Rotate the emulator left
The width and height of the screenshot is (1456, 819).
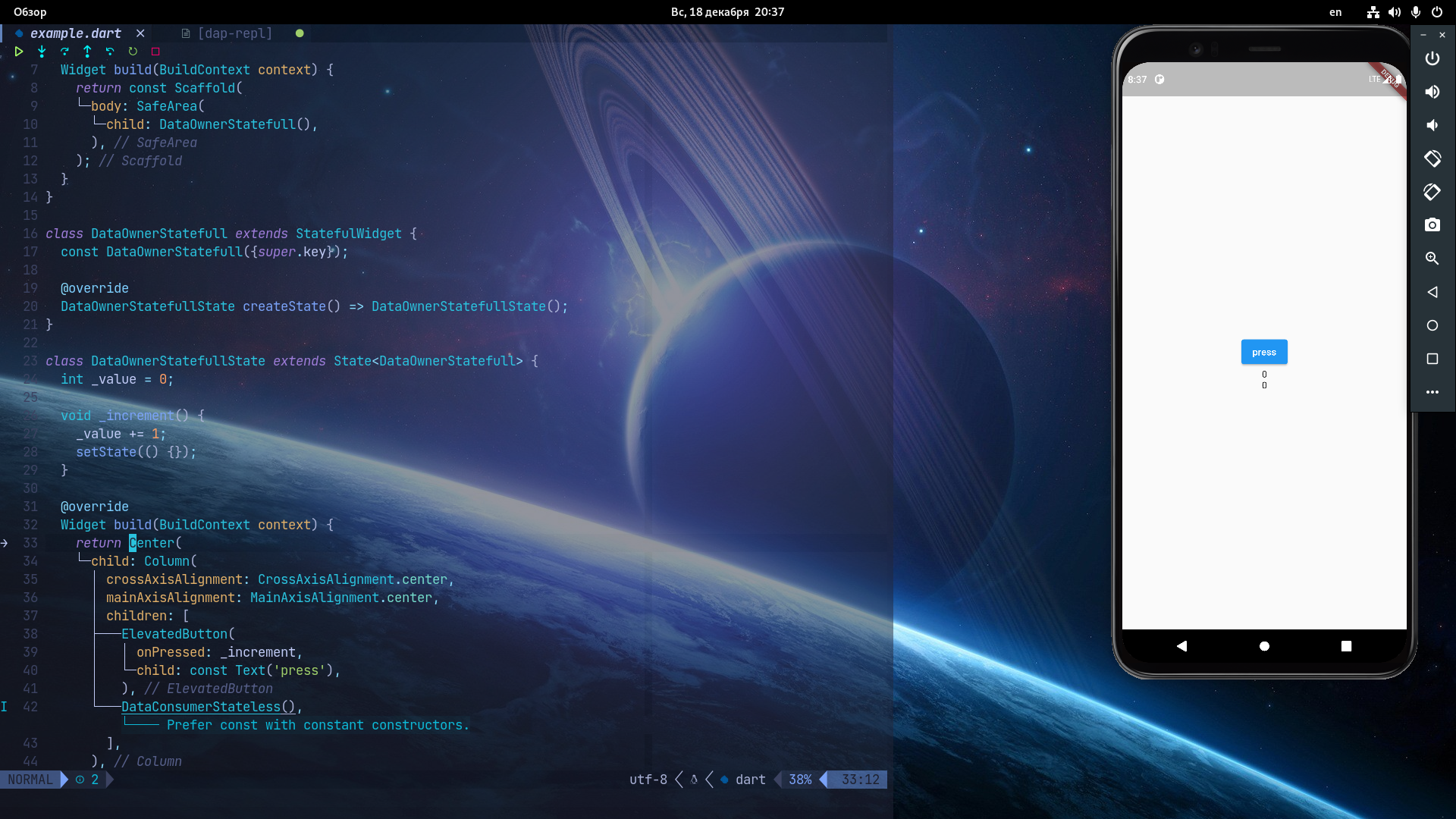1432,158
